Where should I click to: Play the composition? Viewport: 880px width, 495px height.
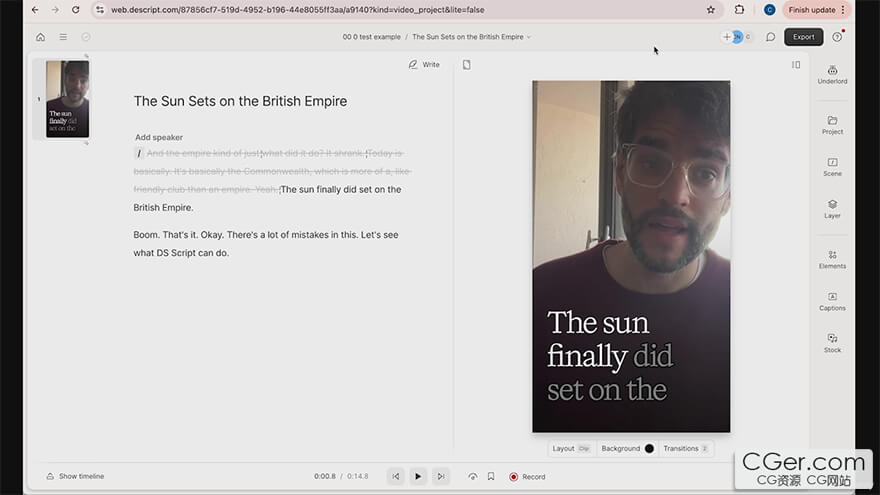[x=418, y=476]
